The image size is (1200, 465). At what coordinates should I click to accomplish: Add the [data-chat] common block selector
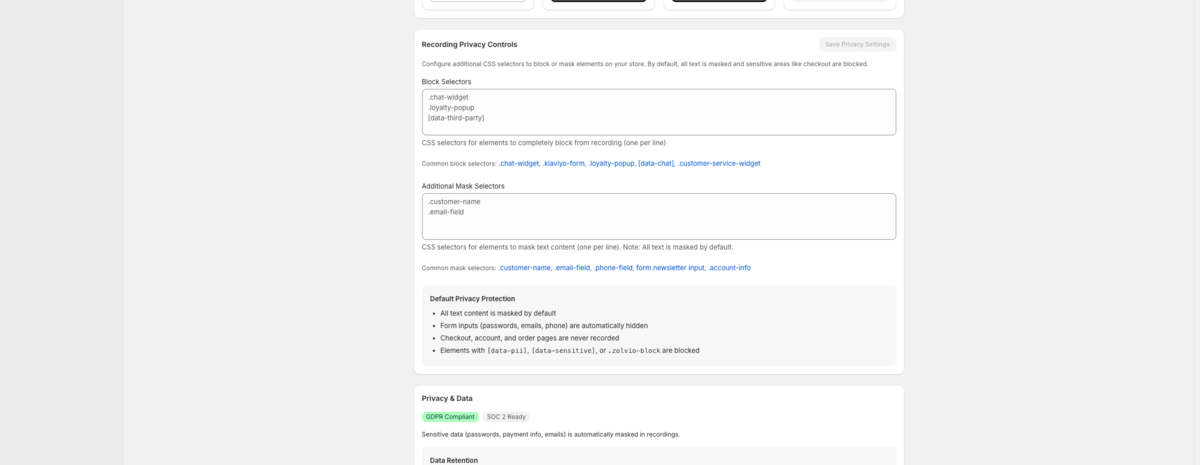tap(656, 163)
